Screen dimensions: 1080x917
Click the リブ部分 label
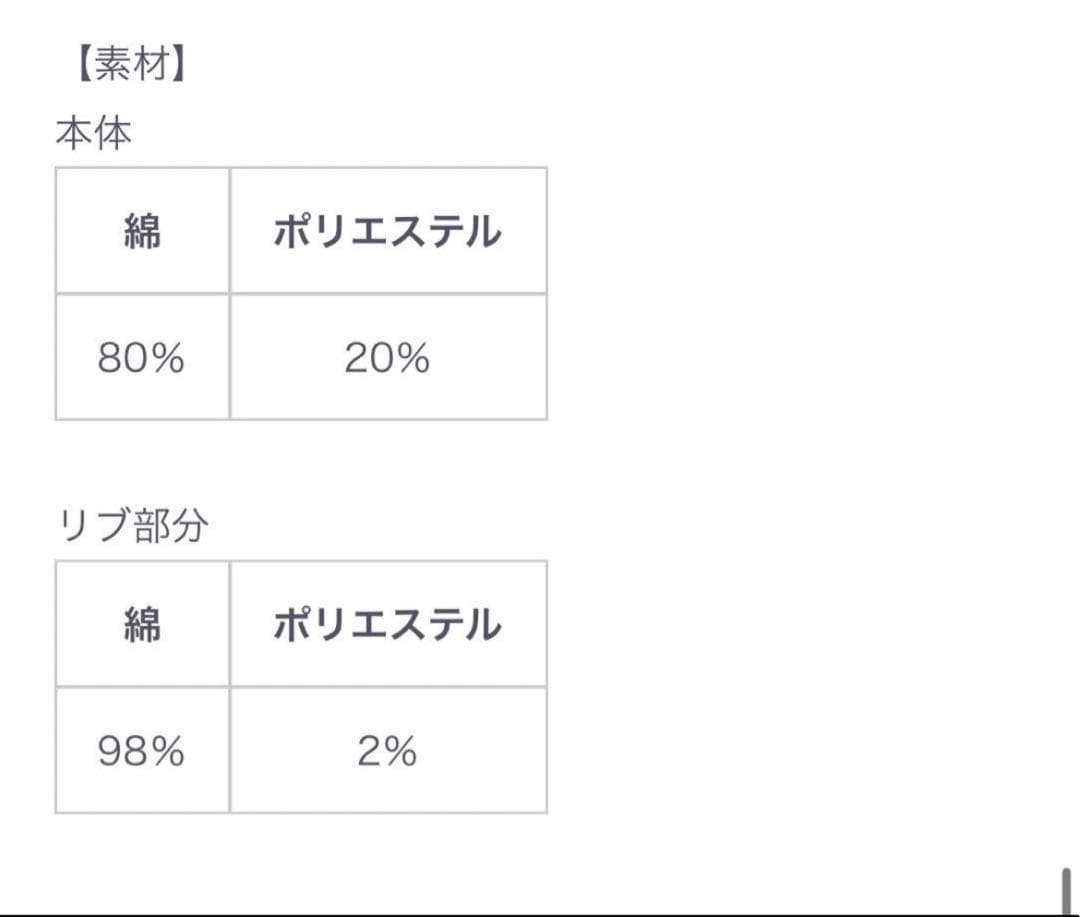(133, 526)
